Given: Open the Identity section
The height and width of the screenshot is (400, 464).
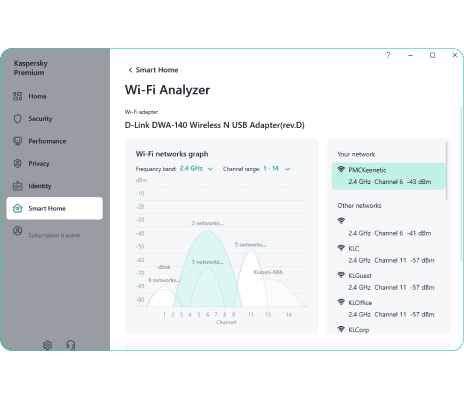Looking at the screenshot, I should [x=54, y=186].
